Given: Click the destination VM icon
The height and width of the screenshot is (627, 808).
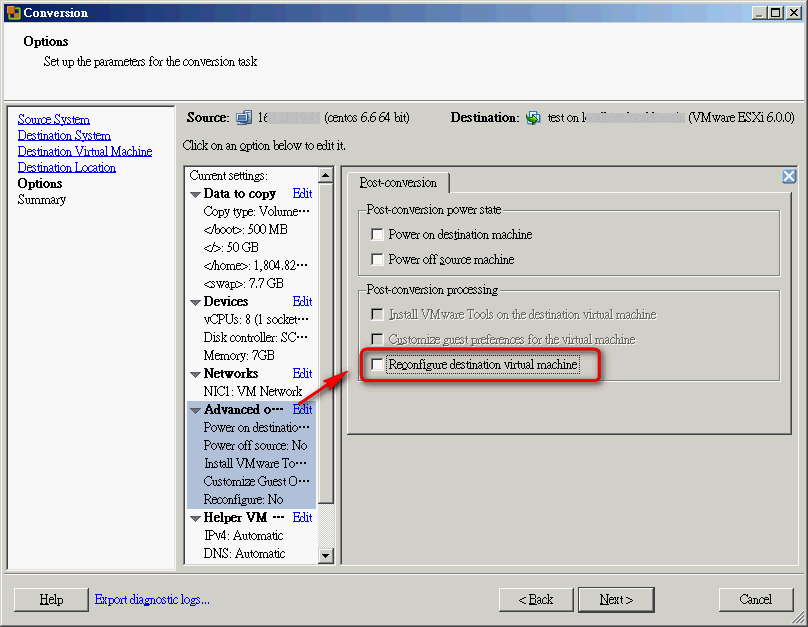Looking at the screenshot, I should [533, 118].
